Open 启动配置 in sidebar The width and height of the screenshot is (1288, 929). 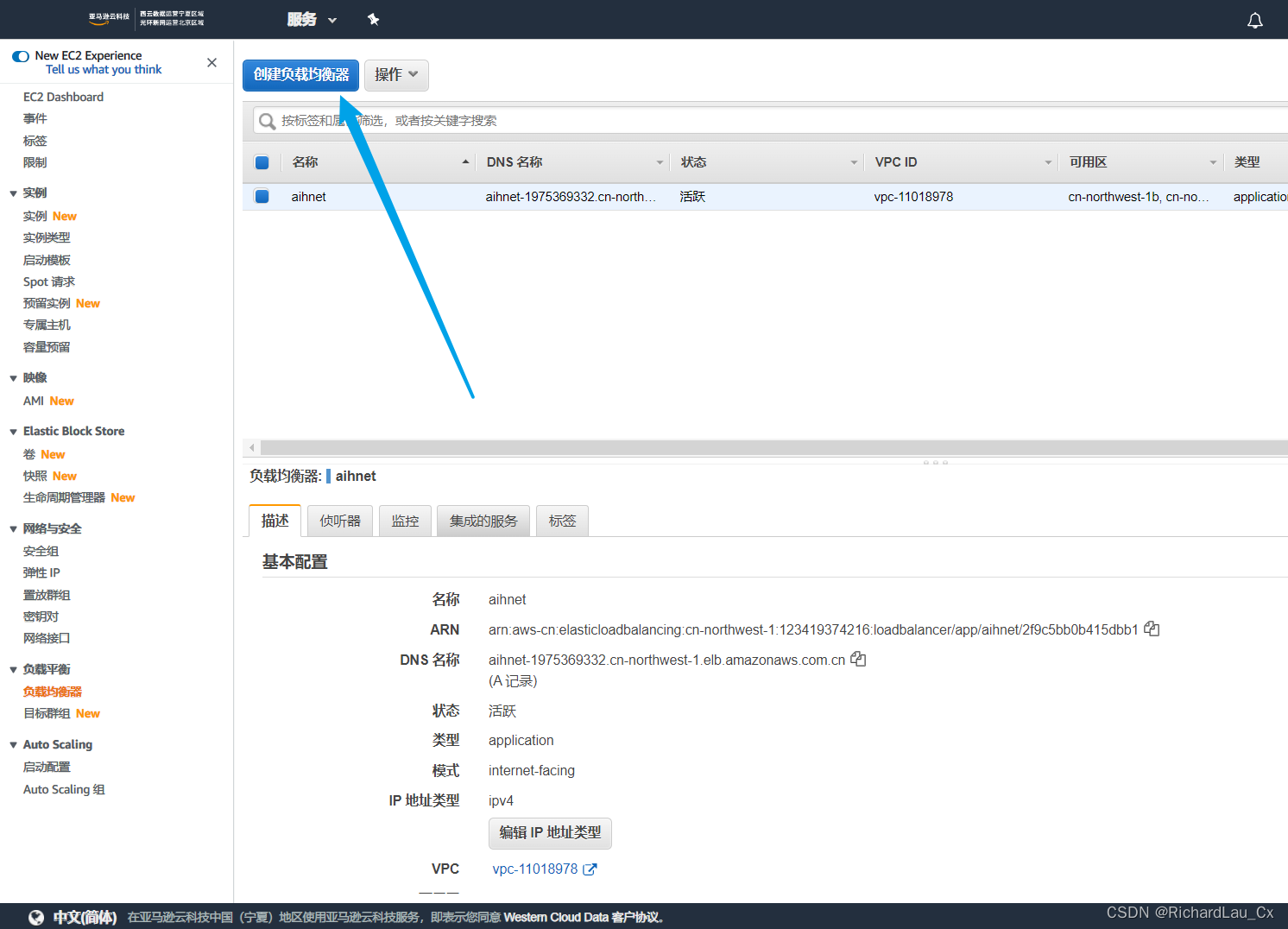tap(47, 767)
